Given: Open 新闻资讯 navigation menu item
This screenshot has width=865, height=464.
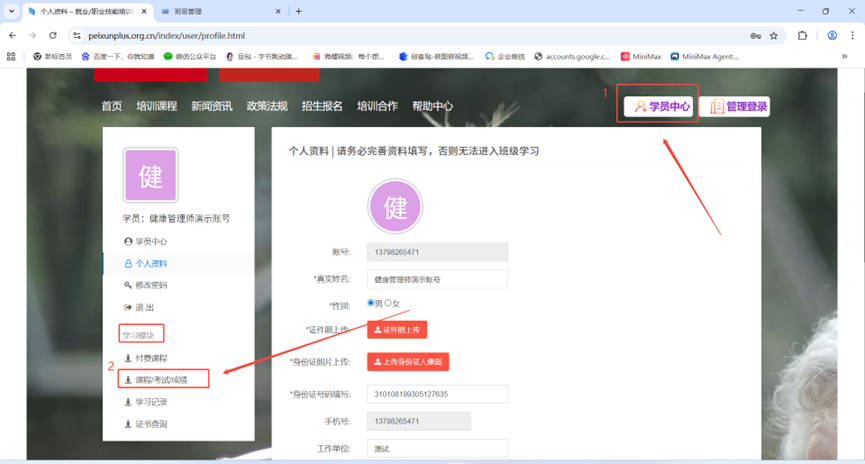Looking at the screenshot, I should 211,106.
